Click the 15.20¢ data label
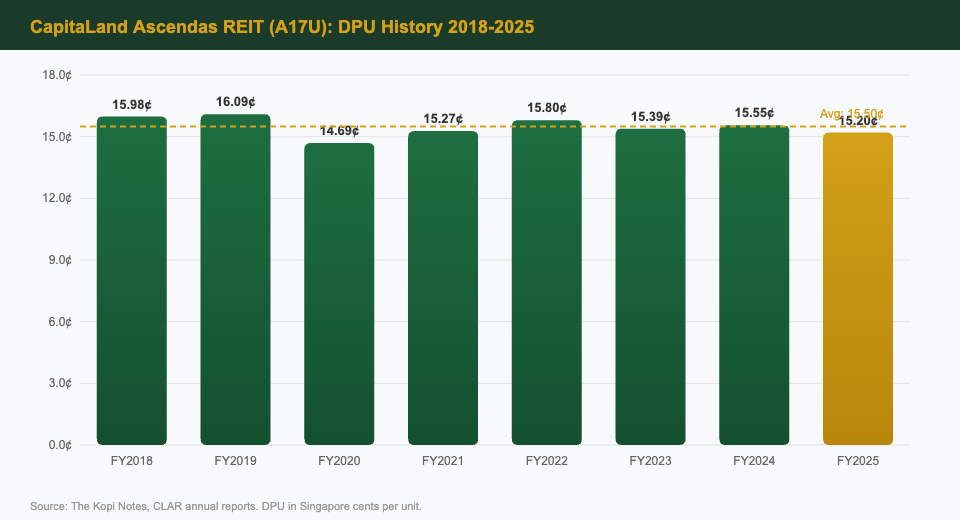The image size is (960, 520). pos(858,121)
